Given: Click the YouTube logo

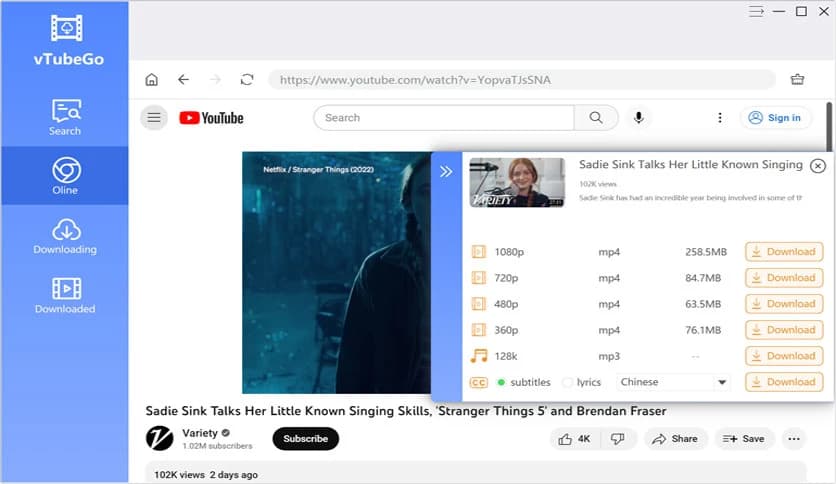Looking at the screenshot, I should click(211, 118).
